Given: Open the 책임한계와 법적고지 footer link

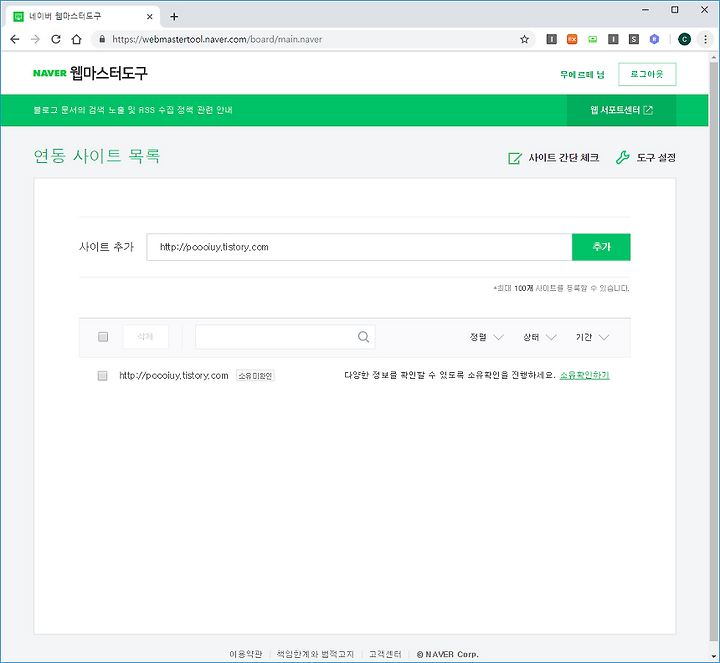Looking at the screenshot, I should pyautogui.click(x=315, y=654).
